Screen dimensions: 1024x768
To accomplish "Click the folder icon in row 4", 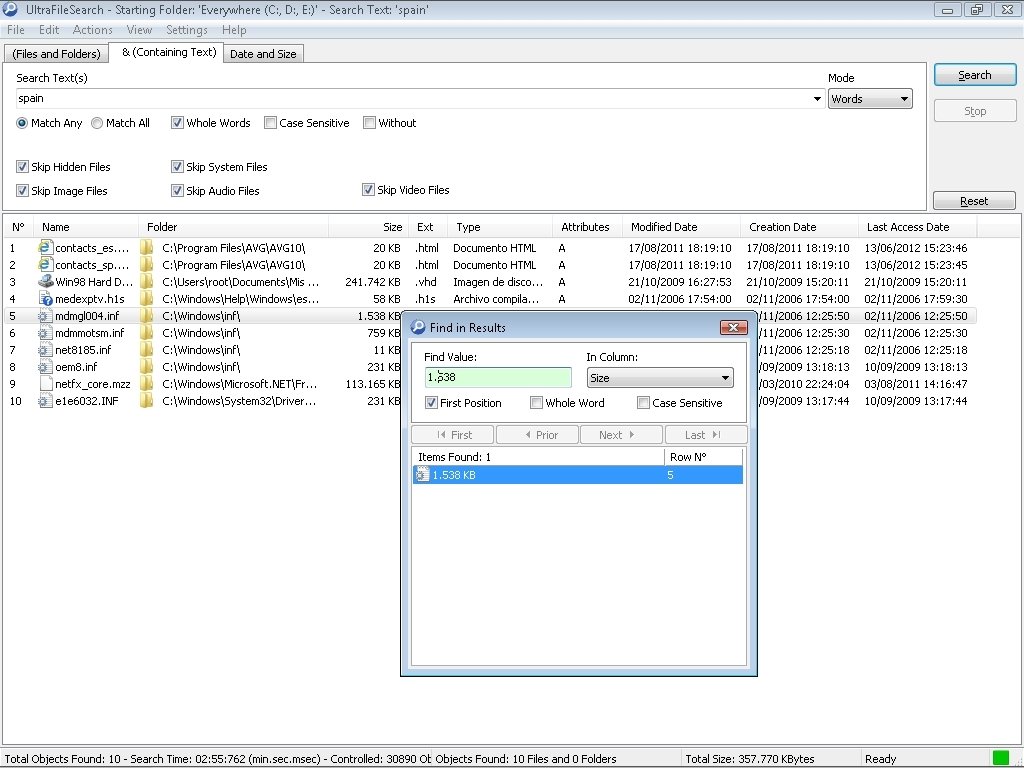I will pyautogui.click(x=148, y=298).
